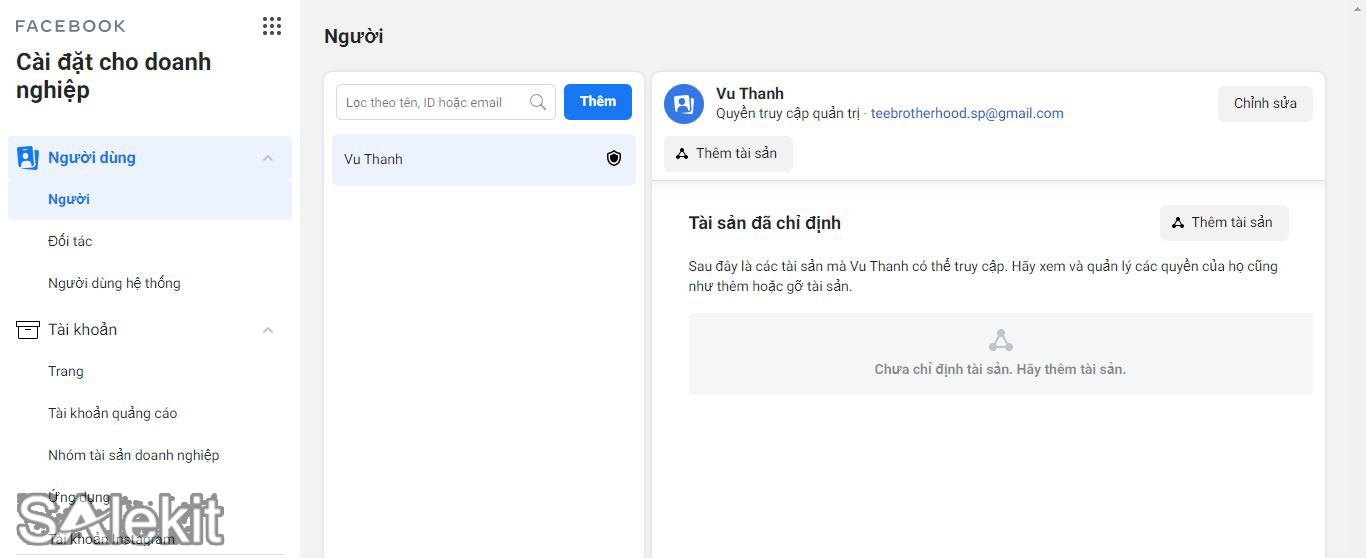Click the teebrotherhood.sp@gmail.com email link
Image resolution: width=1366 pixels, height=558 pixels.
[967, 114]
